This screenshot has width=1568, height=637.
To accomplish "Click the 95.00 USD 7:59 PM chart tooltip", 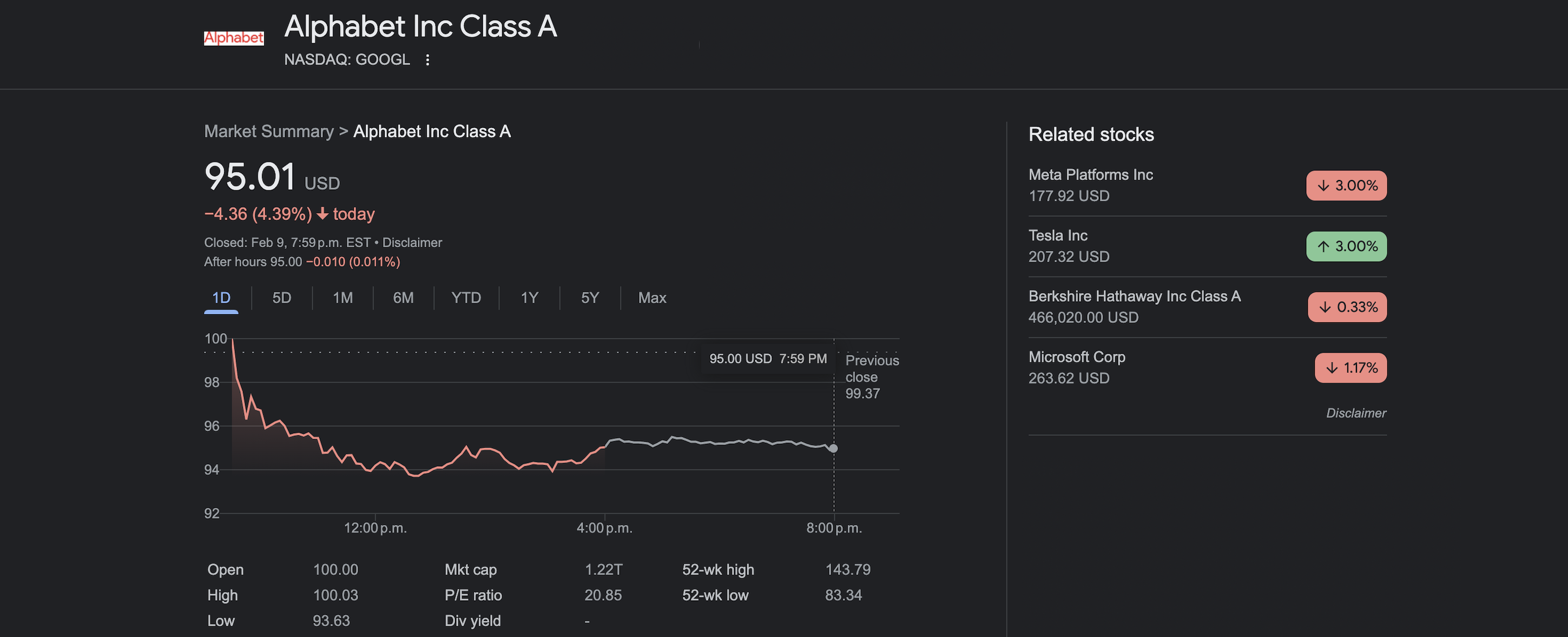I will pos(768,359).
